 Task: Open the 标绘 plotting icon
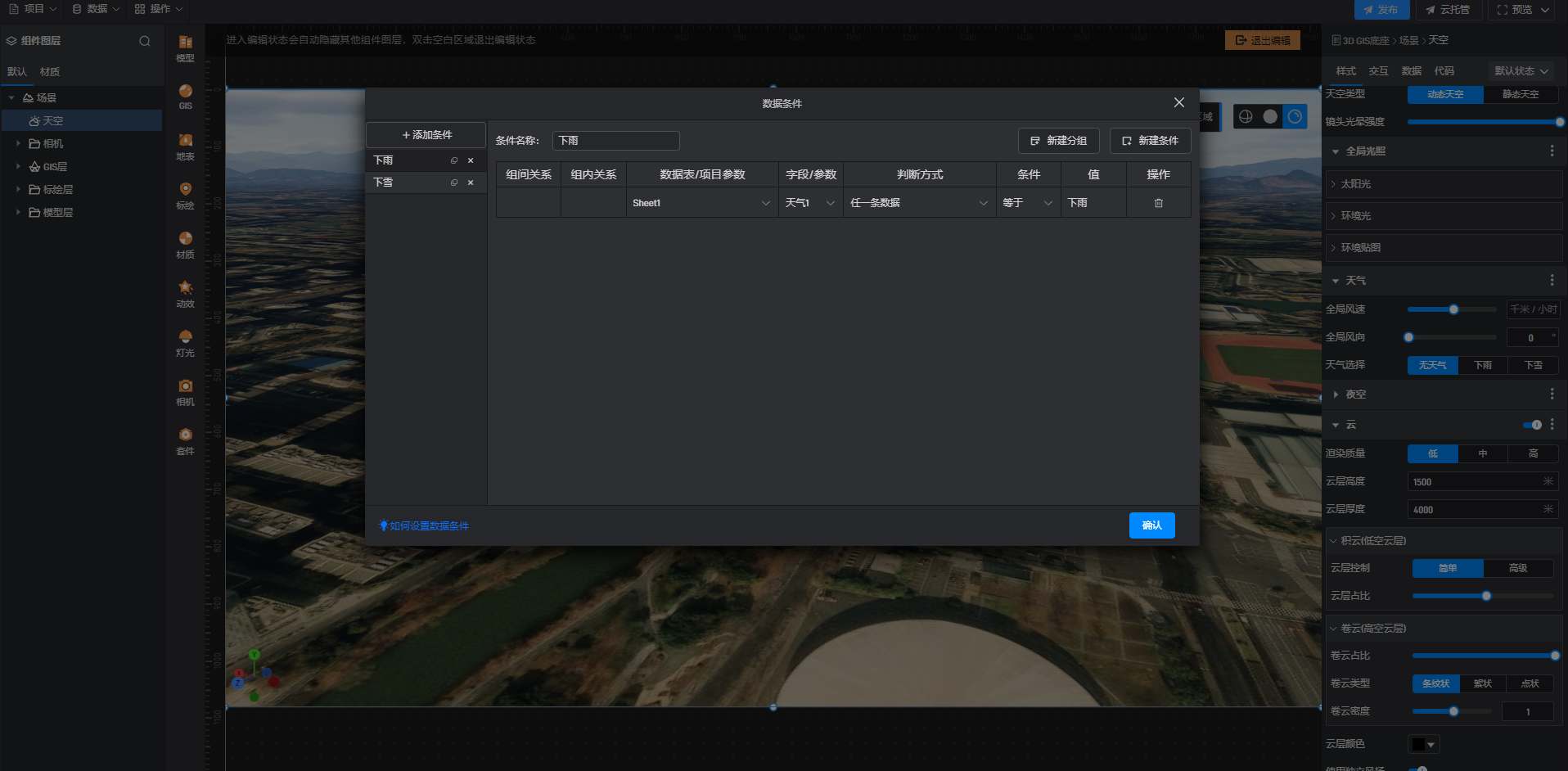(x=186, y=196)
